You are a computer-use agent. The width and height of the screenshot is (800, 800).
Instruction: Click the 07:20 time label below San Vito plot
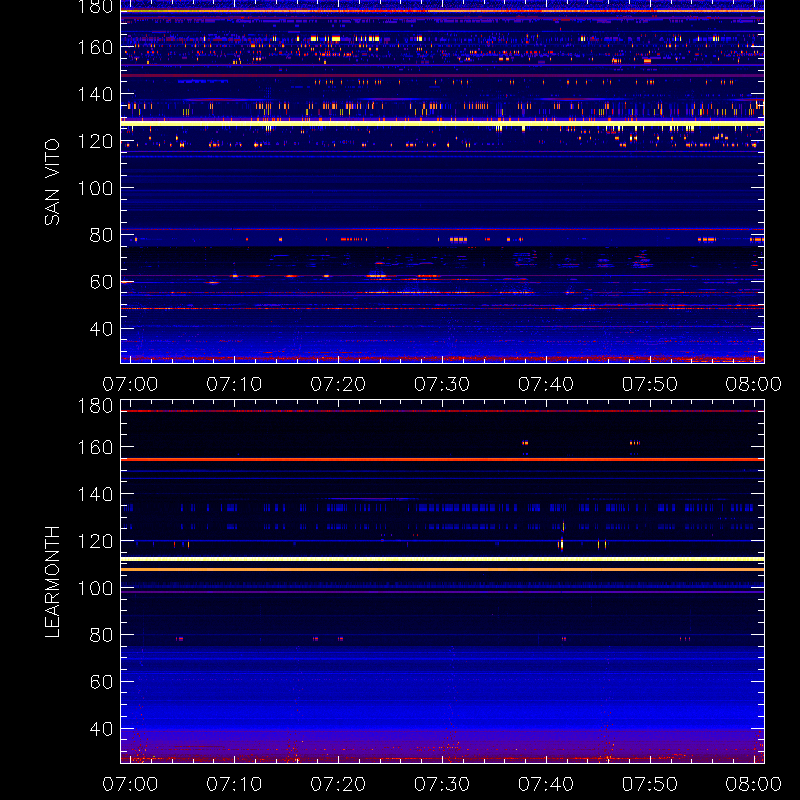pyautogui.click(x=338, y=384)
